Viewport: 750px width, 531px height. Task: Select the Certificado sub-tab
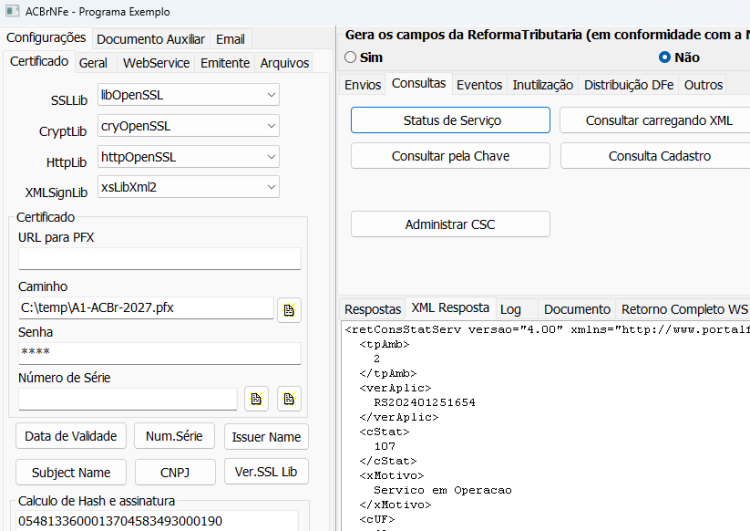39,62
